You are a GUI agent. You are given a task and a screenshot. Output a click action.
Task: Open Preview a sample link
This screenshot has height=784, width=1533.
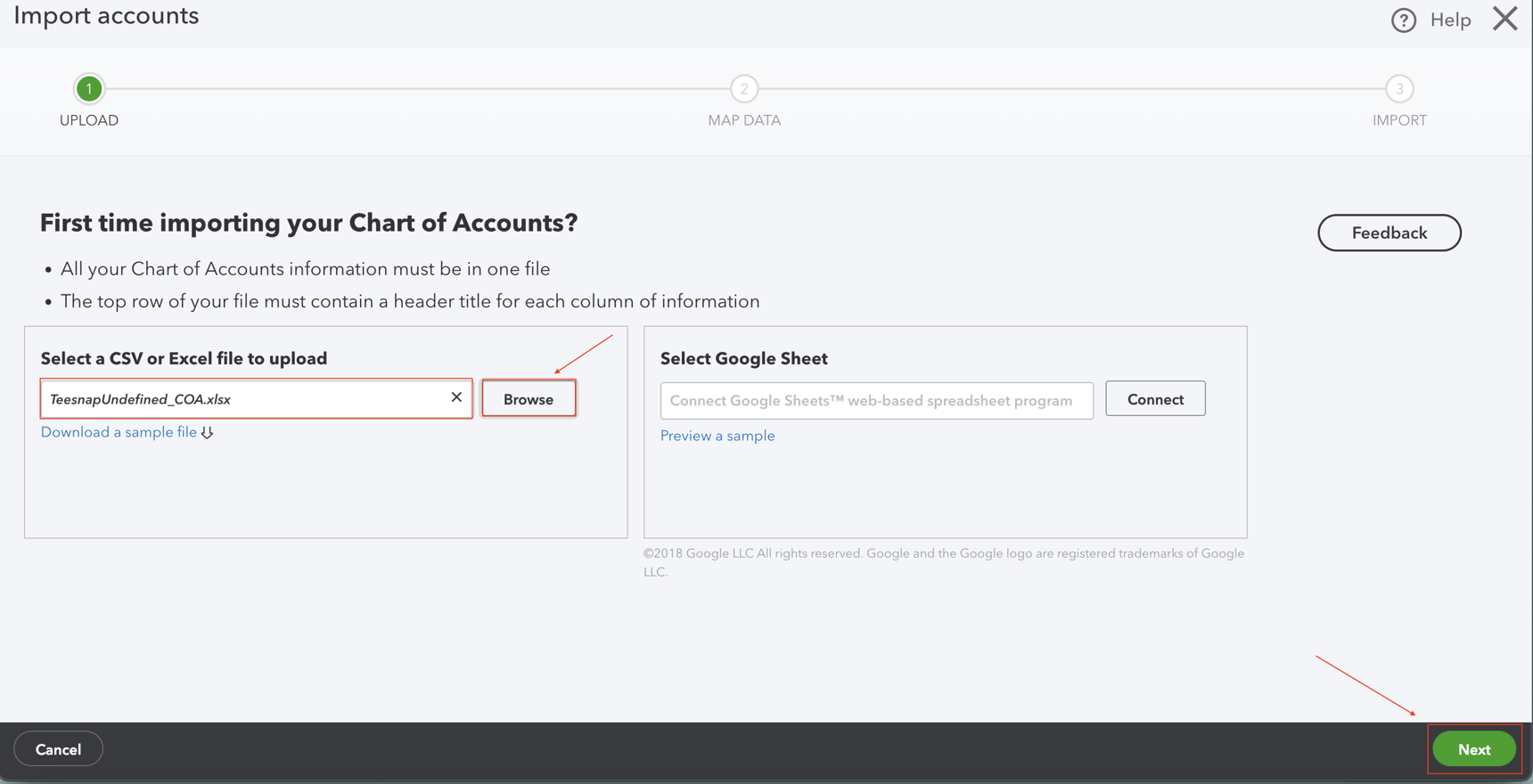coord(717,436)
